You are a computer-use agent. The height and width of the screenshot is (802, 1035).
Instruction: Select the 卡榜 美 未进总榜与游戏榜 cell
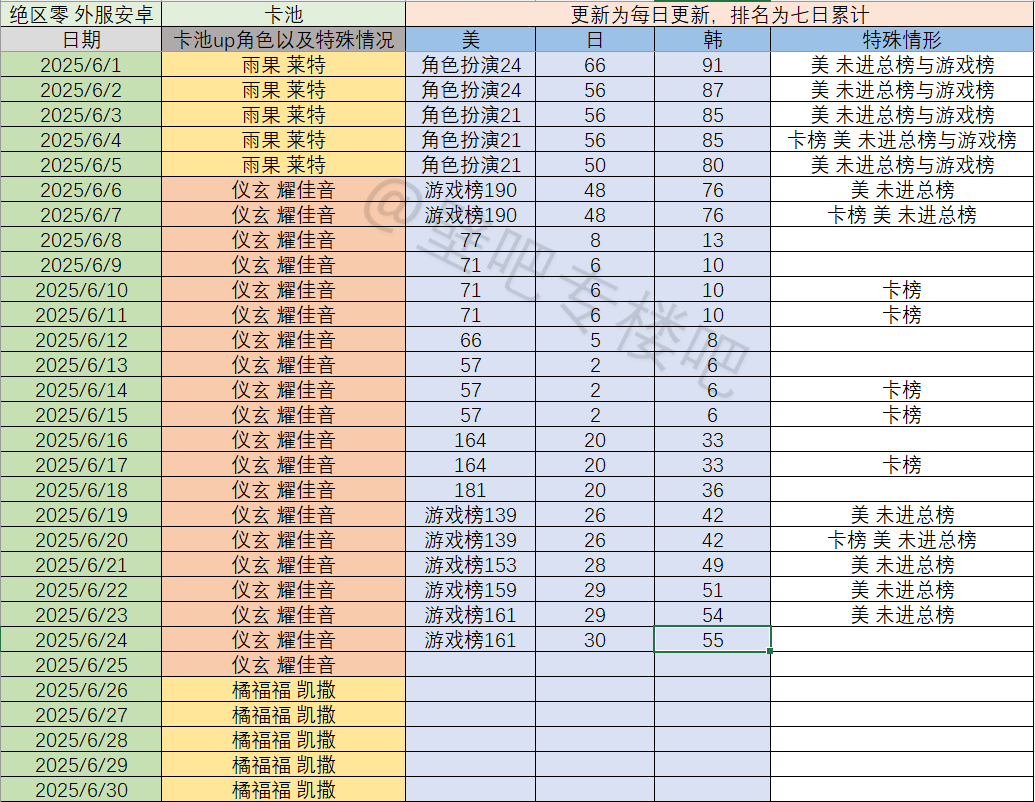[x=902, y=140]
